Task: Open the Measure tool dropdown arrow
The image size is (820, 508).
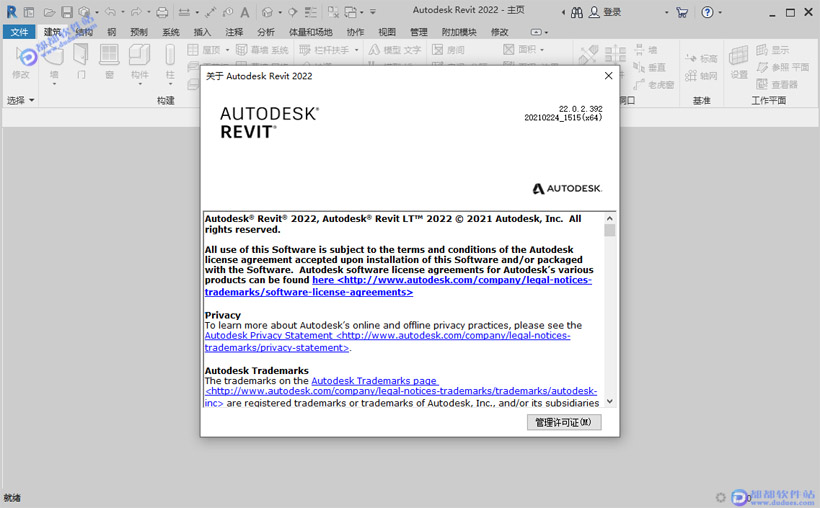Action: 197,12
